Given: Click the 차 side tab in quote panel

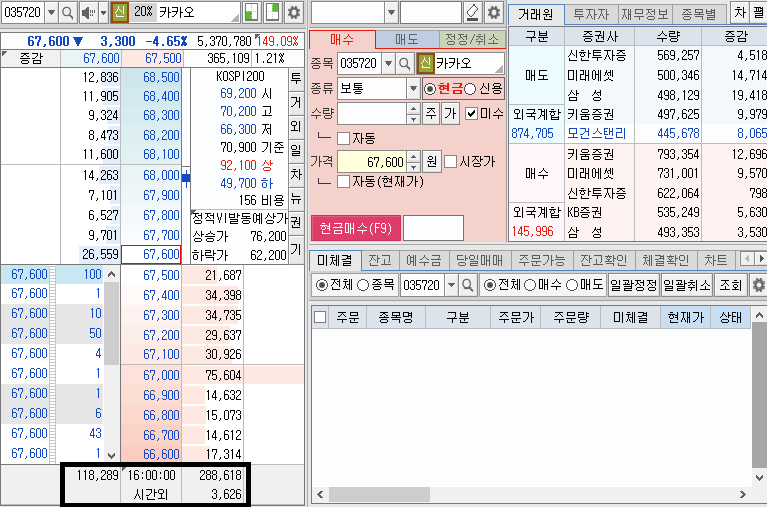Looking at the screenshot, I should (x=296, y=174).
